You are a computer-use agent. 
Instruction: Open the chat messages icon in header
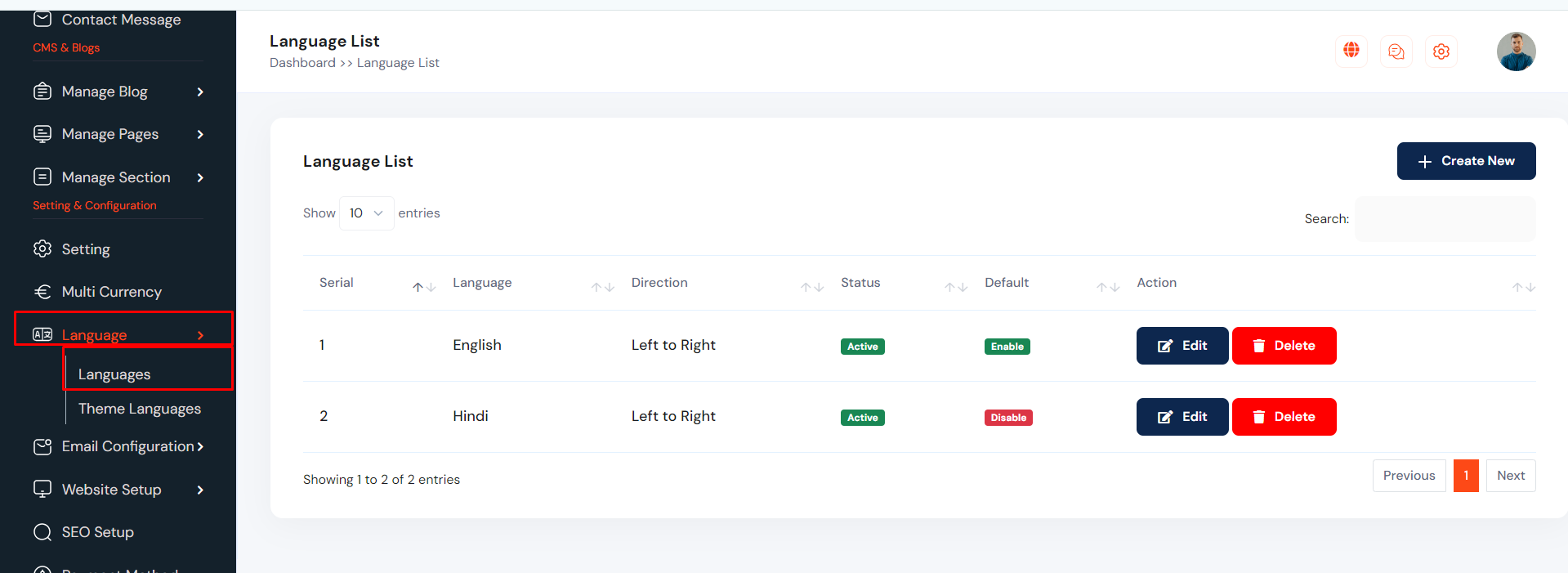click(x=1396, y=51)
